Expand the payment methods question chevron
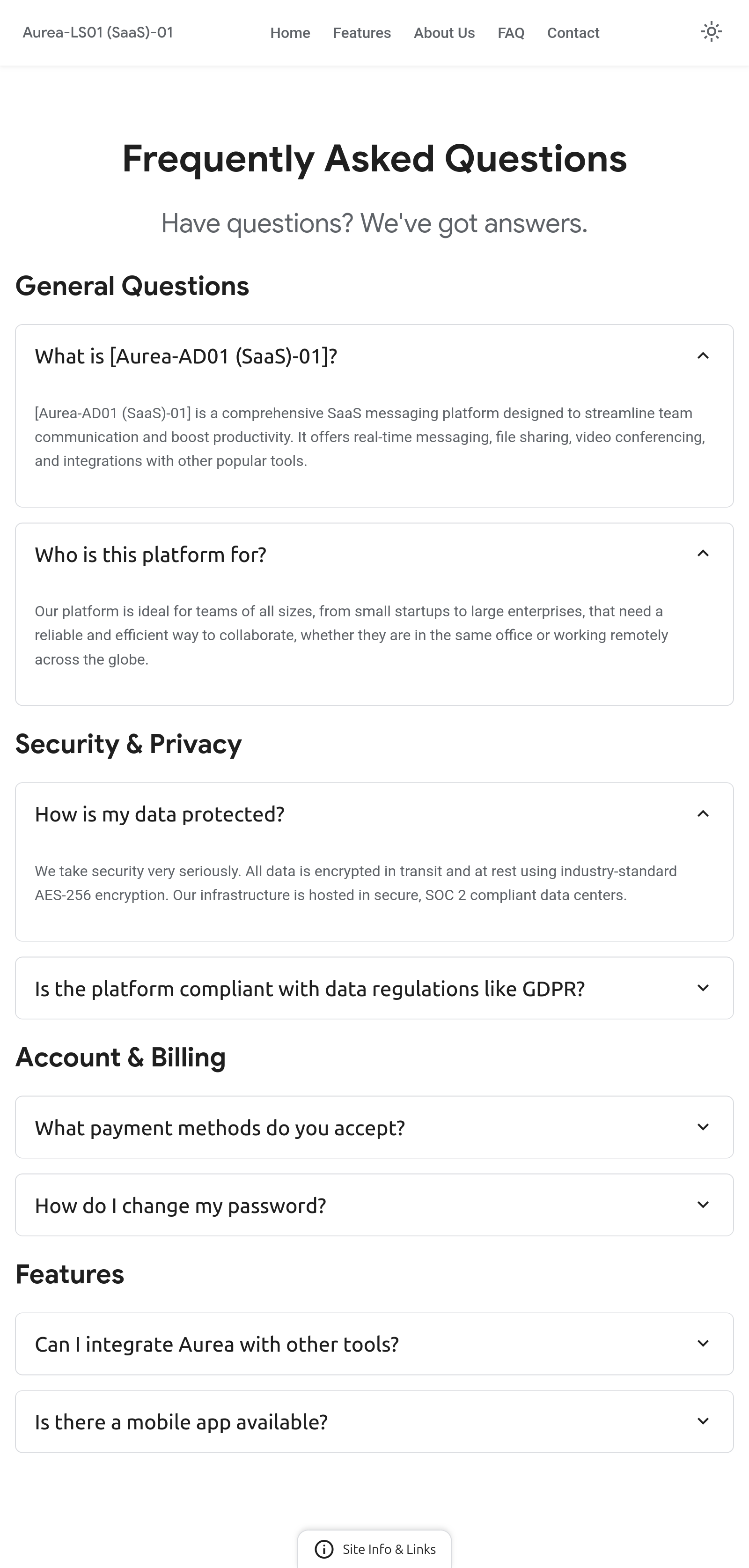Image resolution: width=749 pixels, height=1568 pixels. point(703,1127)
